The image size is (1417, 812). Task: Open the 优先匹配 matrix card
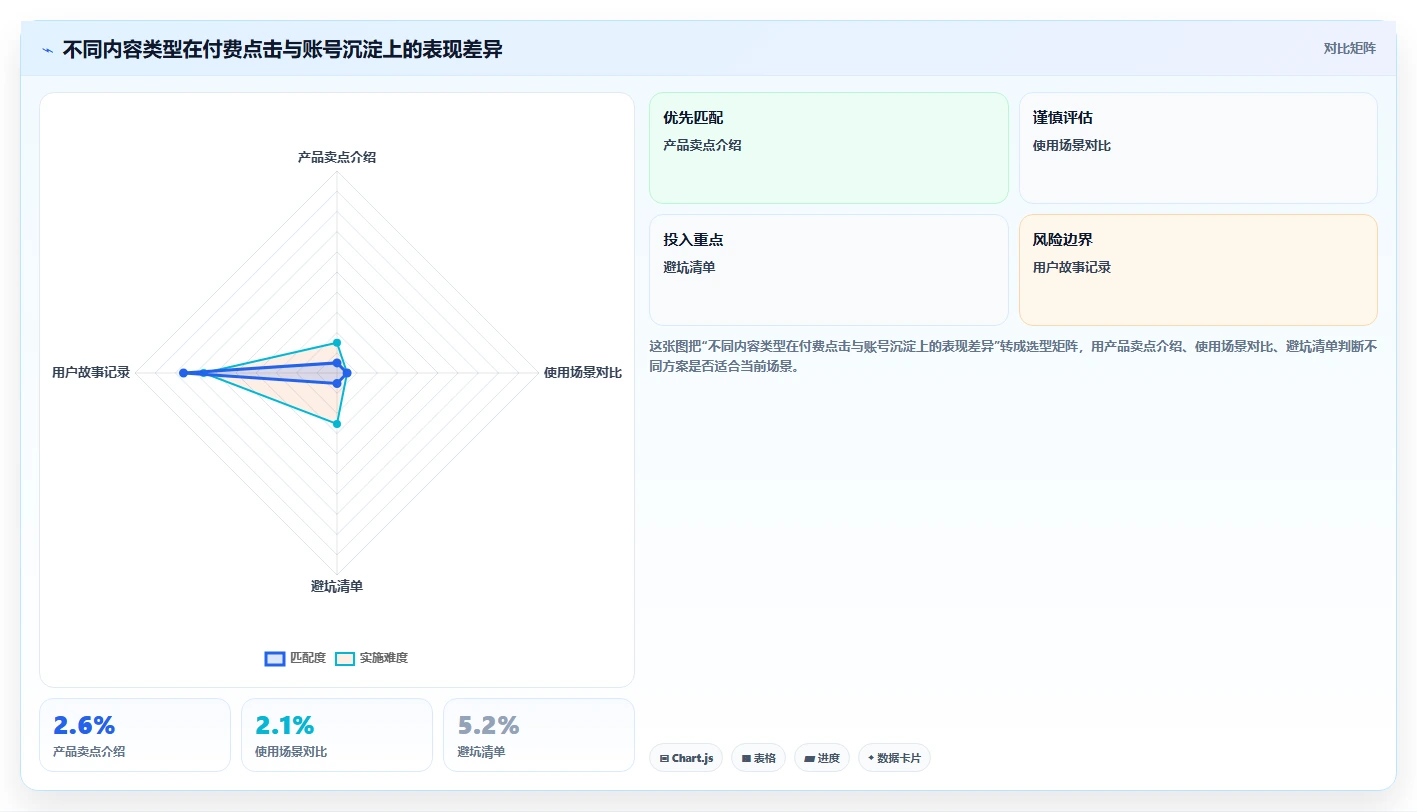coord(829,148)
